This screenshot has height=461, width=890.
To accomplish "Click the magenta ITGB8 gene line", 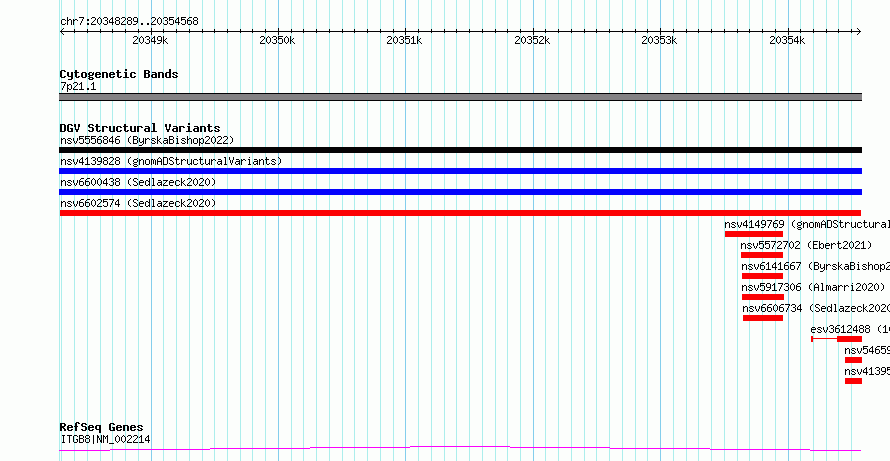I will click(x=460, y=449).
